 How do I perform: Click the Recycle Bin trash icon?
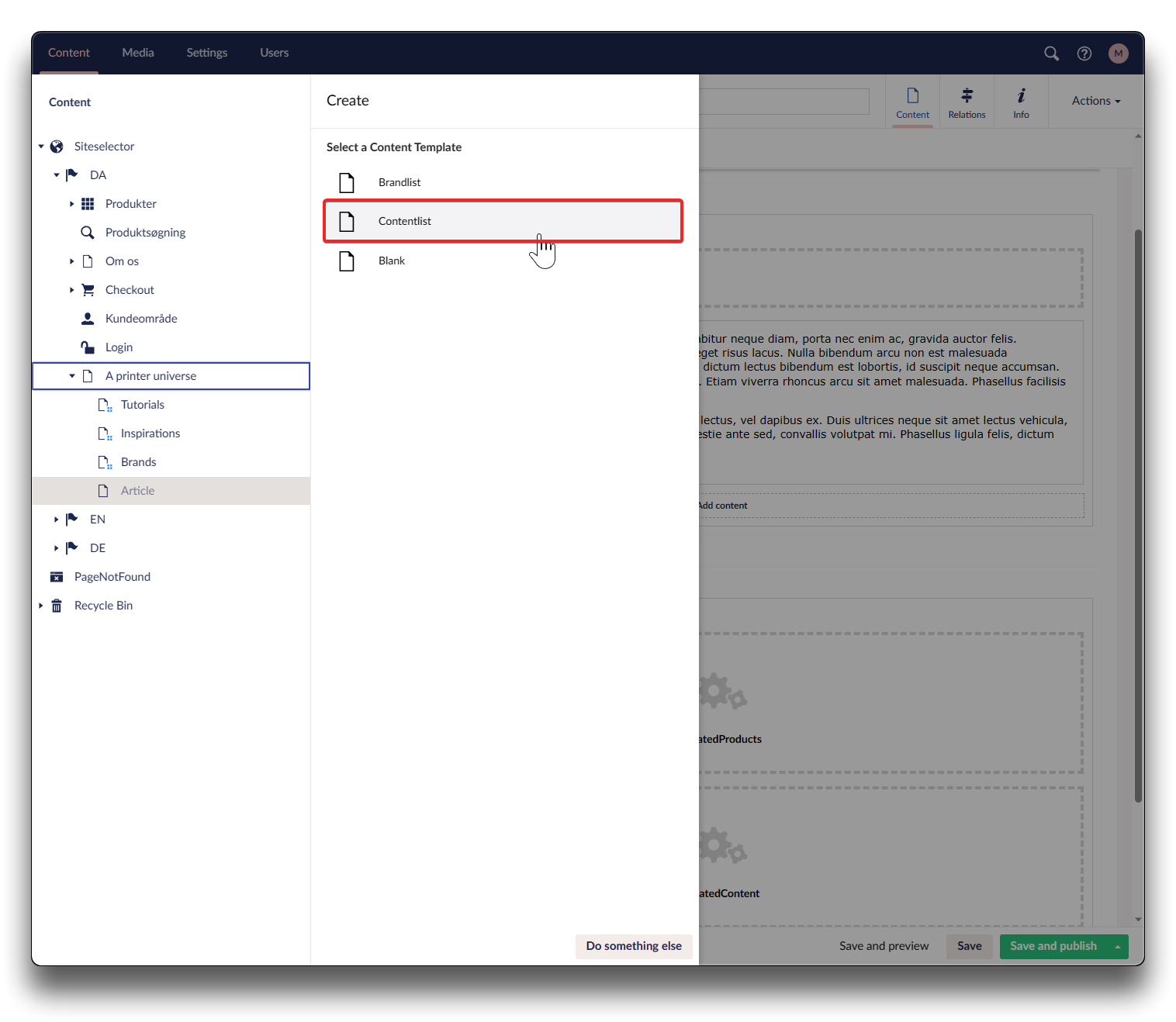57,606
